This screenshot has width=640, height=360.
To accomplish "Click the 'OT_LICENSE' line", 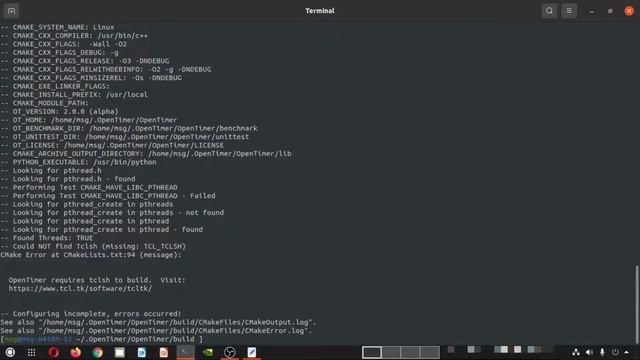I will coord(112,145).
